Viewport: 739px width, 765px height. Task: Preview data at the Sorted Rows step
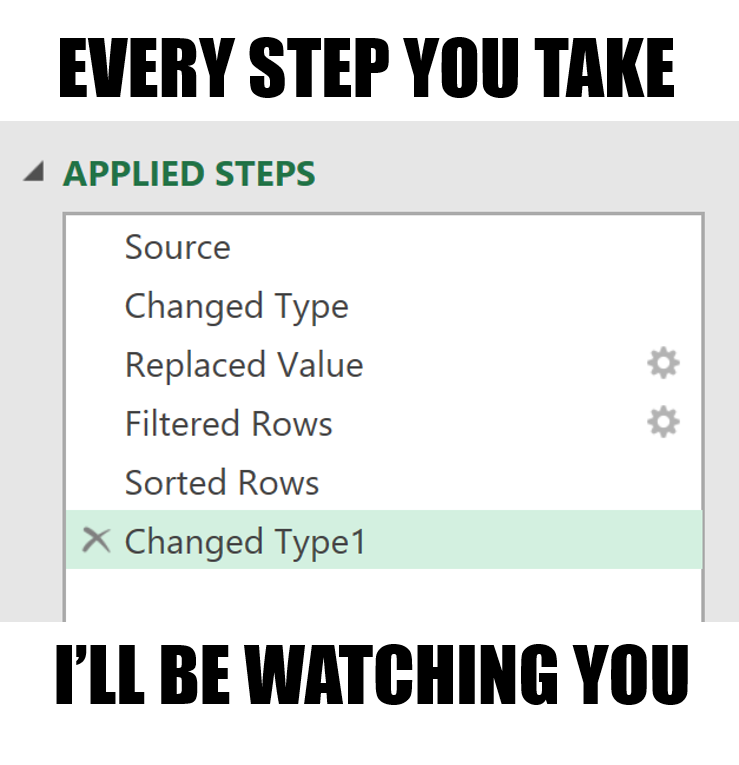[x=221, y=483]
